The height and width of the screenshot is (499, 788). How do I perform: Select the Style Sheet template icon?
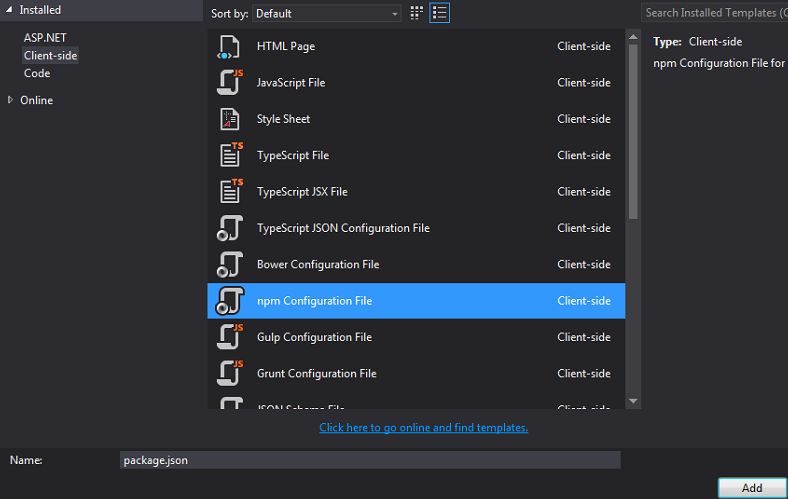(x=230, y=119)
